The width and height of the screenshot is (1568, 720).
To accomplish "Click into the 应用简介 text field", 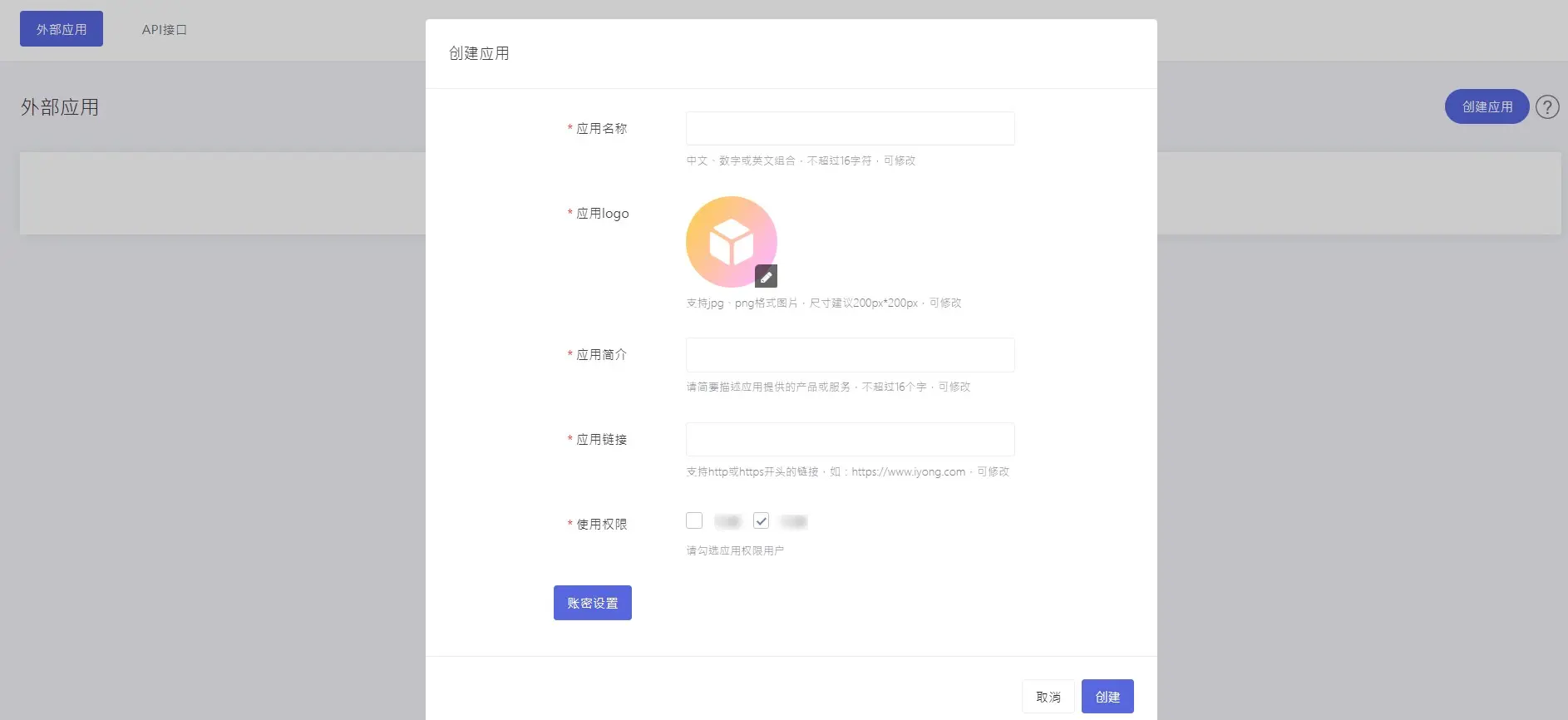I will coord(850,355).
